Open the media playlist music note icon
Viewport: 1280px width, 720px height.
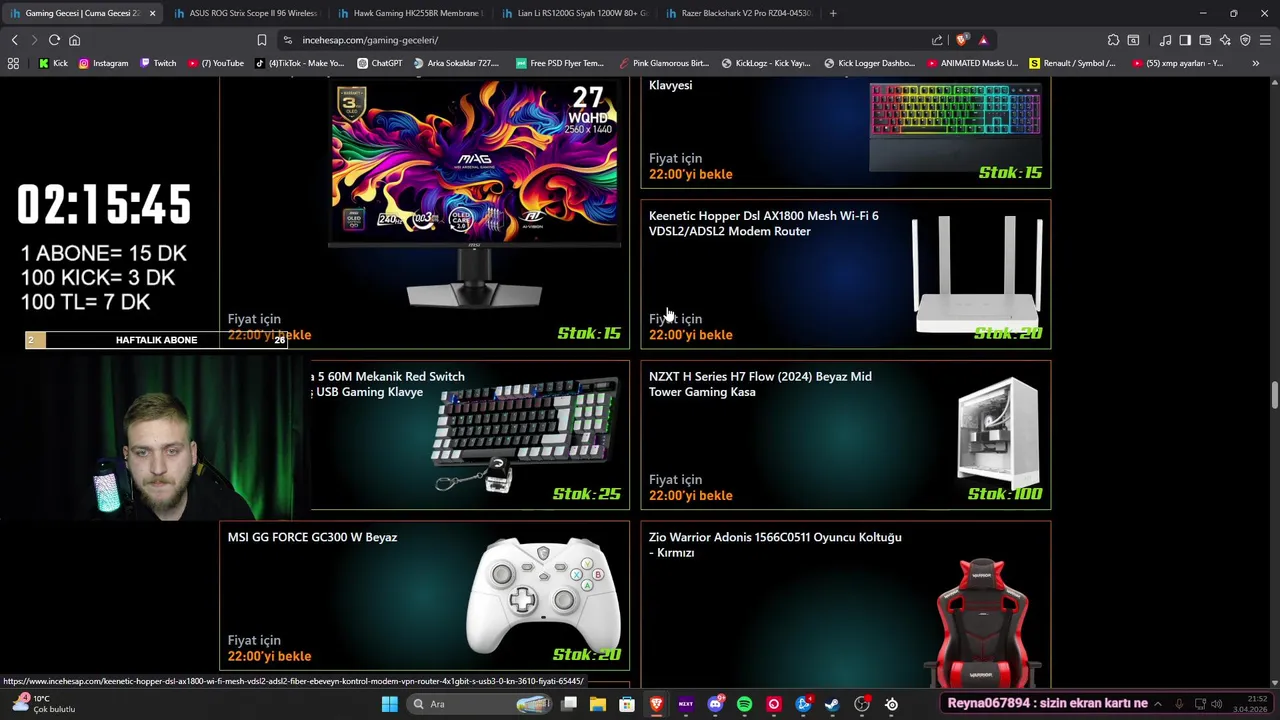pos(1165,40)
